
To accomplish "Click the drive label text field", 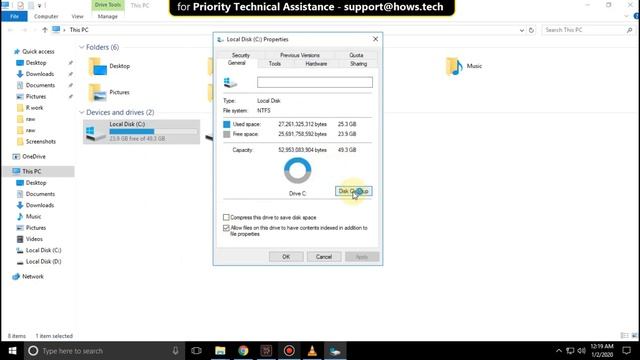I will point(315,82).
